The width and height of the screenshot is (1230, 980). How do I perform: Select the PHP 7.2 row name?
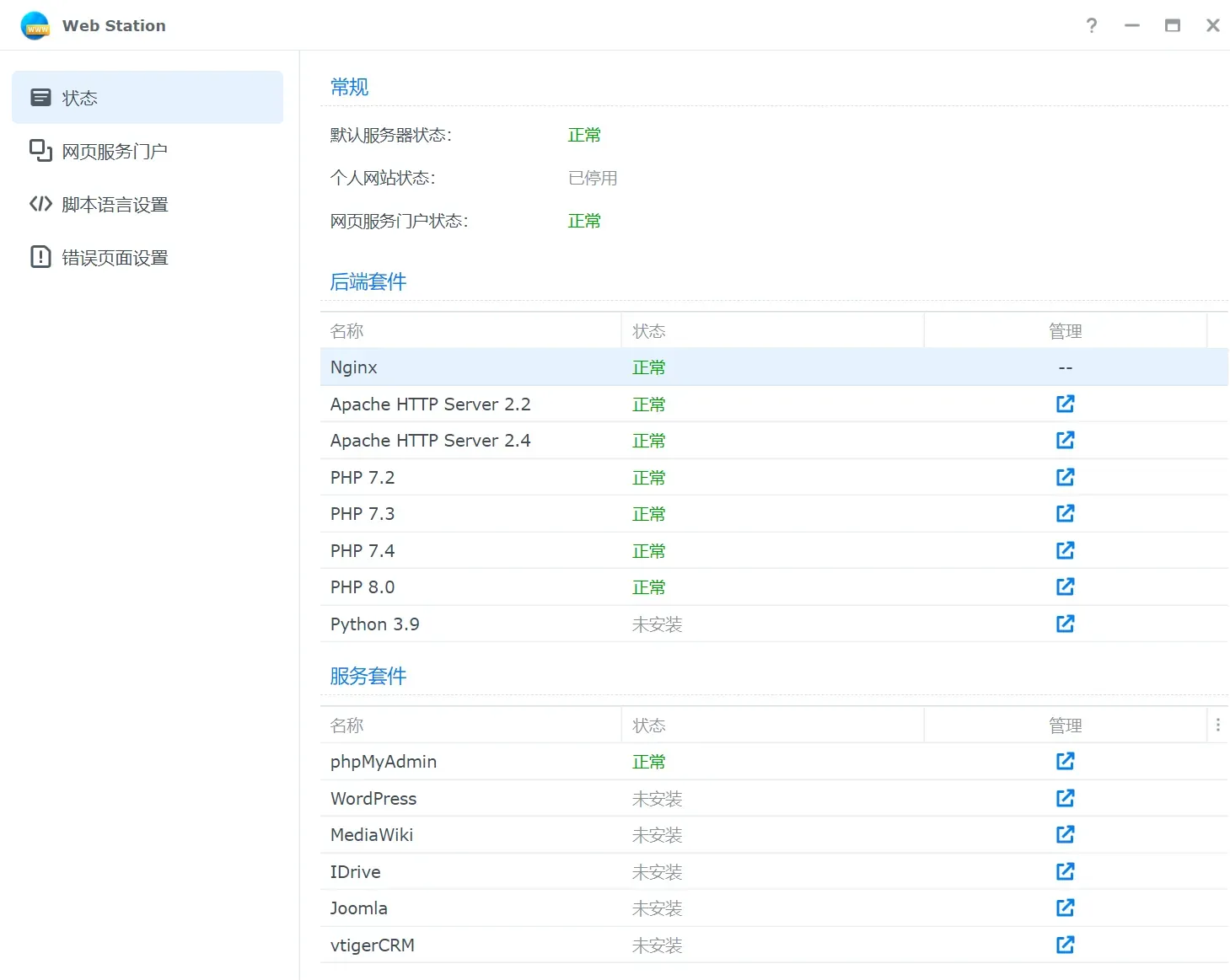(x=363, y=478)
